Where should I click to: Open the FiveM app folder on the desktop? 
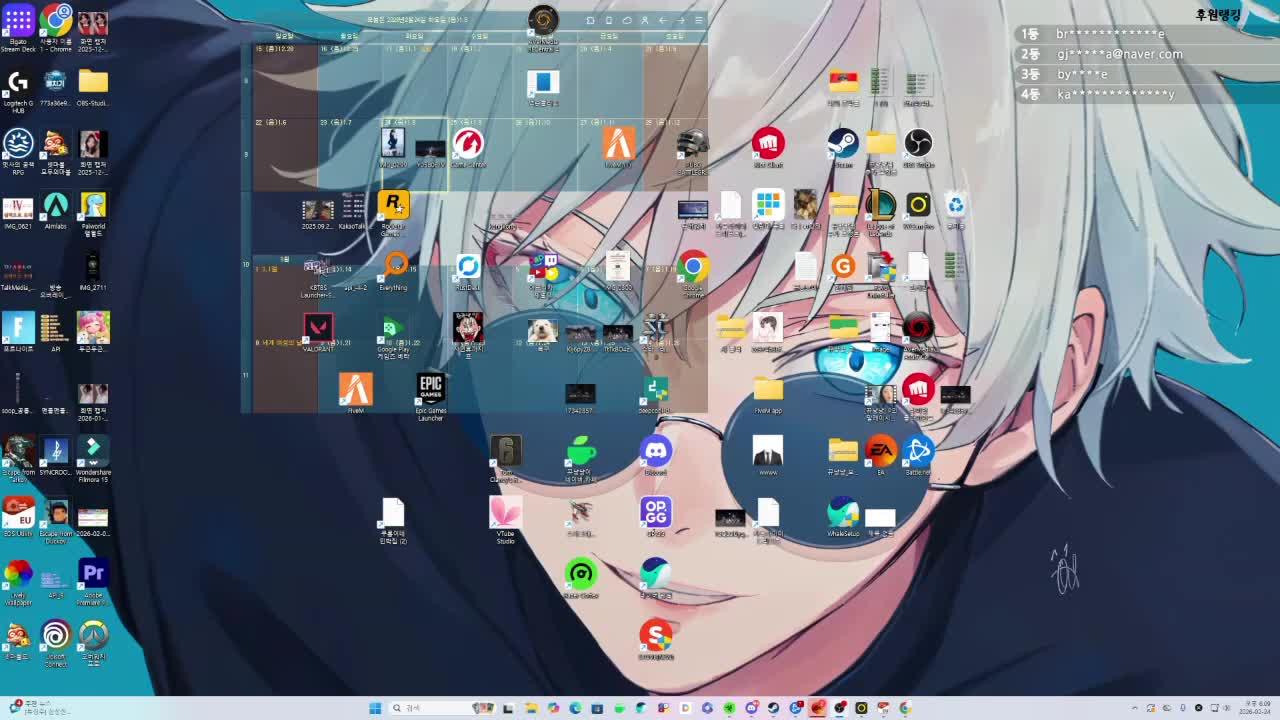point(768,395)
